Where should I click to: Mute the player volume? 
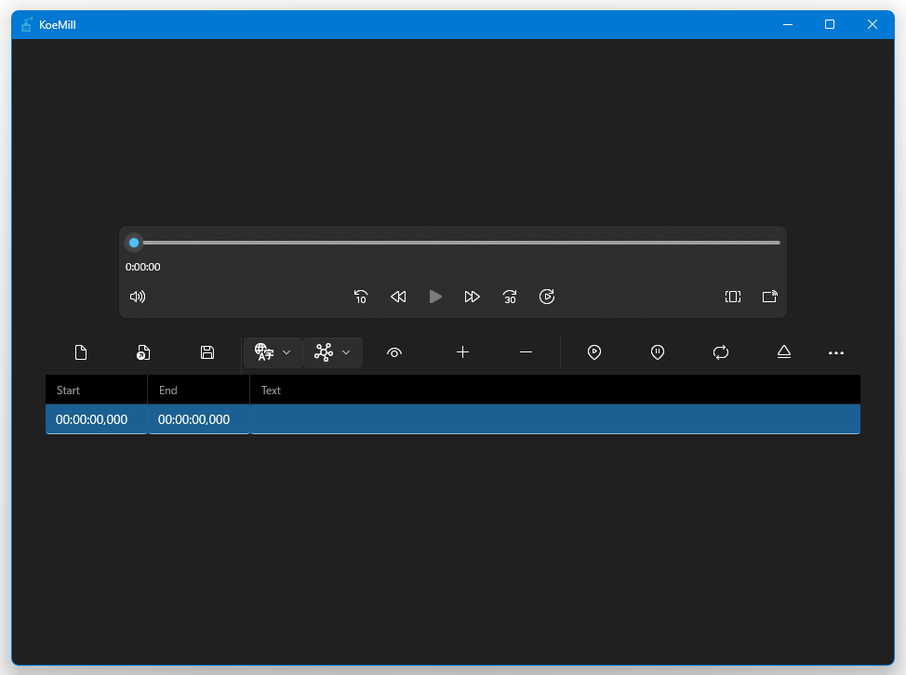pos(138,297)
